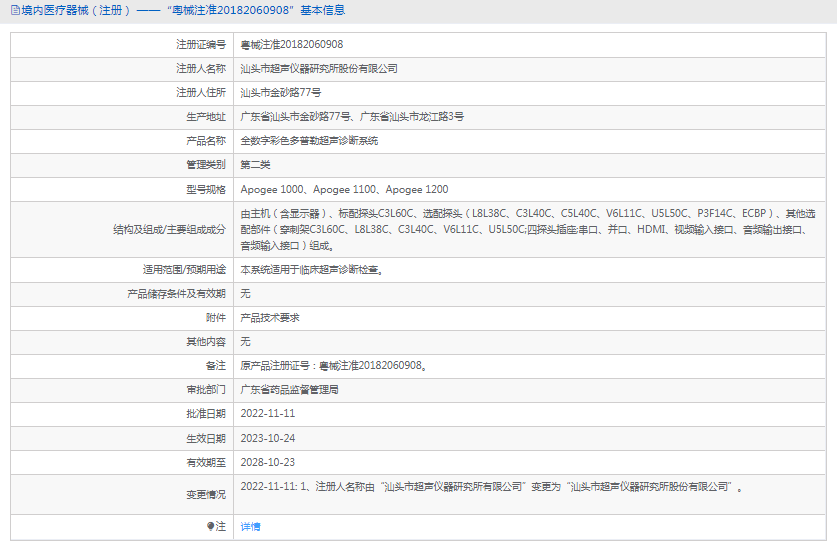837x549 pixels.
Task: Click the 产品储存条件及有效期 label
Action: (176, 294)
